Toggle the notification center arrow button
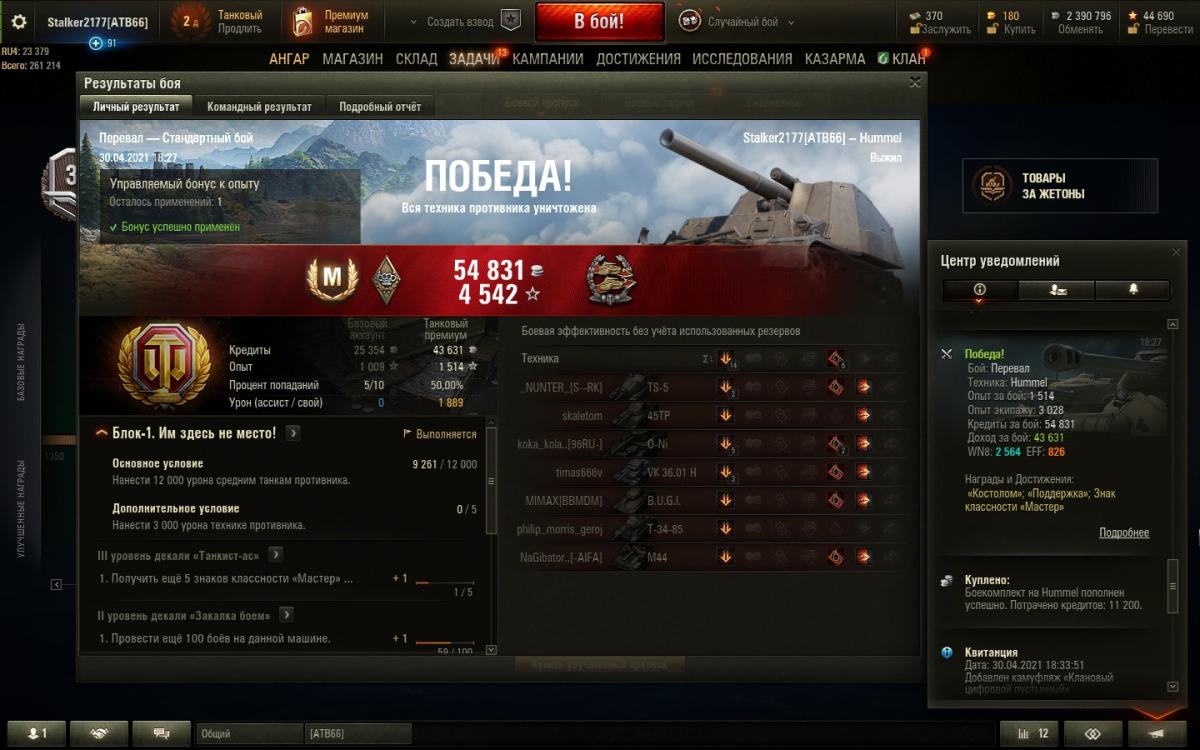Screen dimensions: 1200x750 pos(1158,733)
